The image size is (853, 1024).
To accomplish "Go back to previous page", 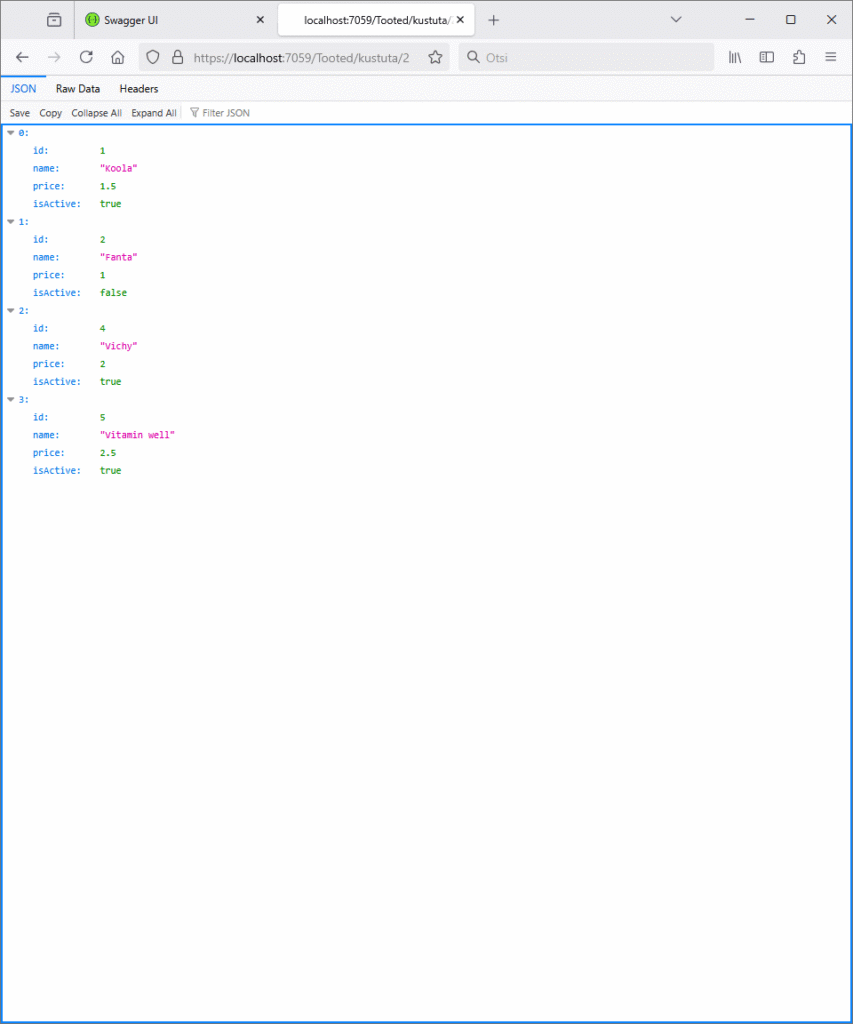I will [x=22, y=57].
